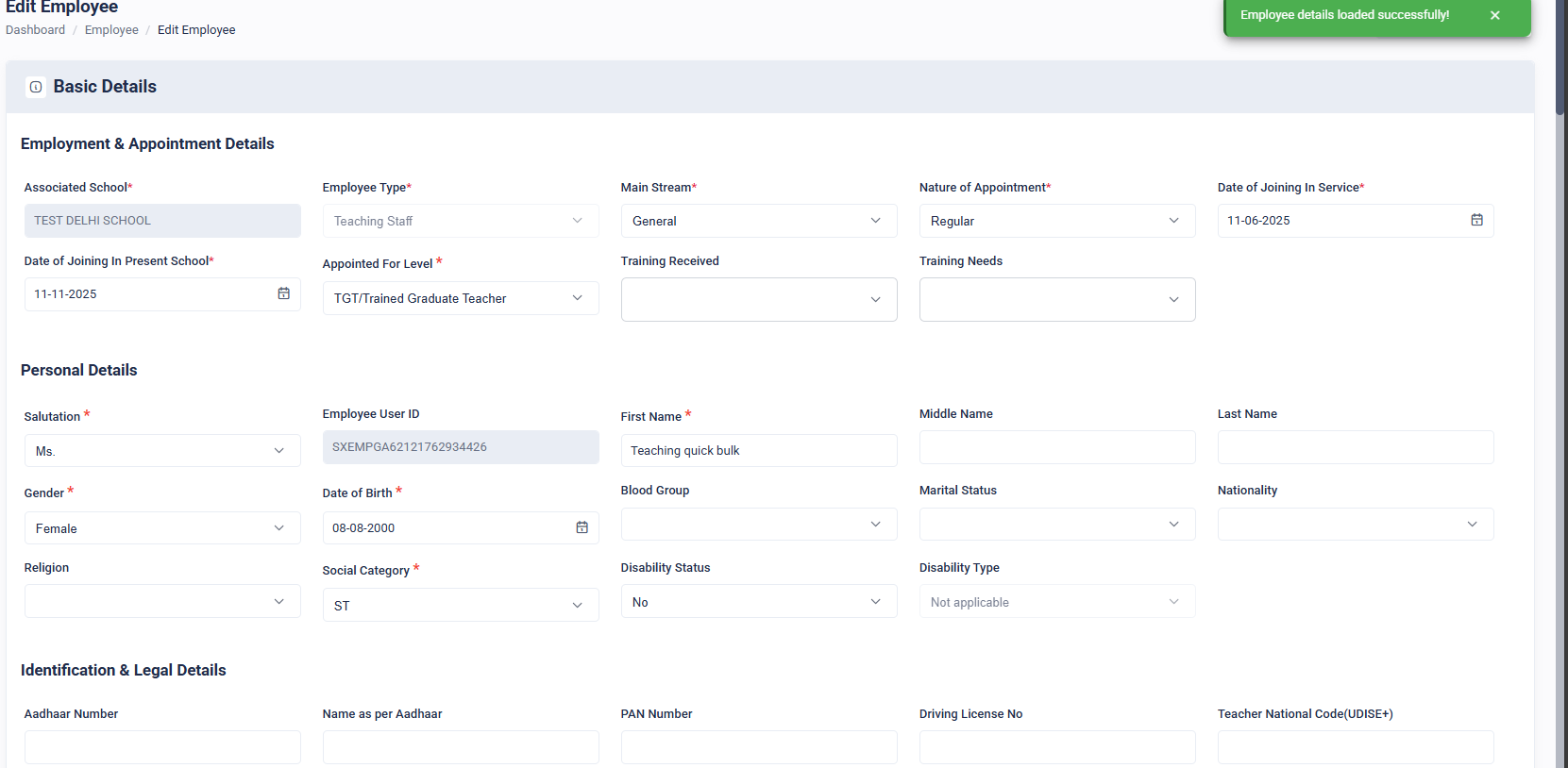Click the Basic Details info icon
This screenshot has height=768, width=1568.
[36, 87]
